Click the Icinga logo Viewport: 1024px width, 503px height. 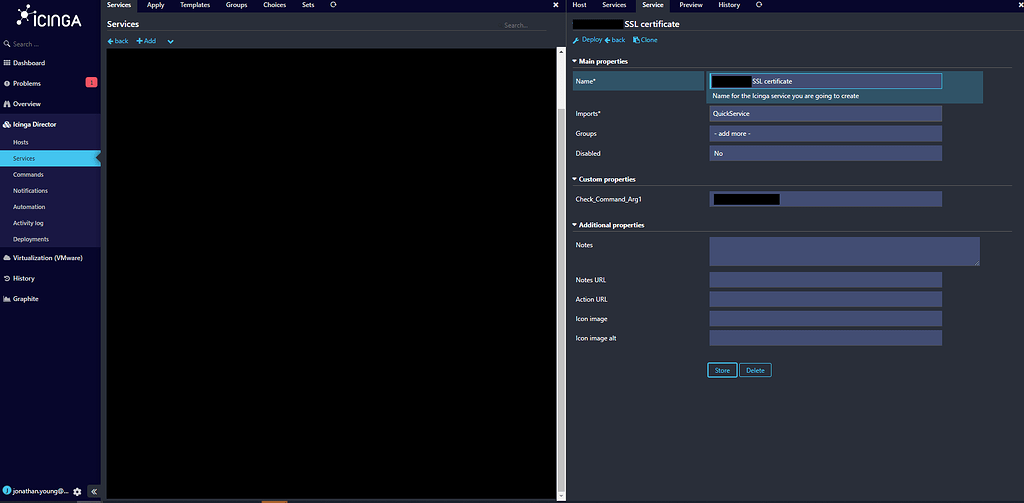coord(49,17)
